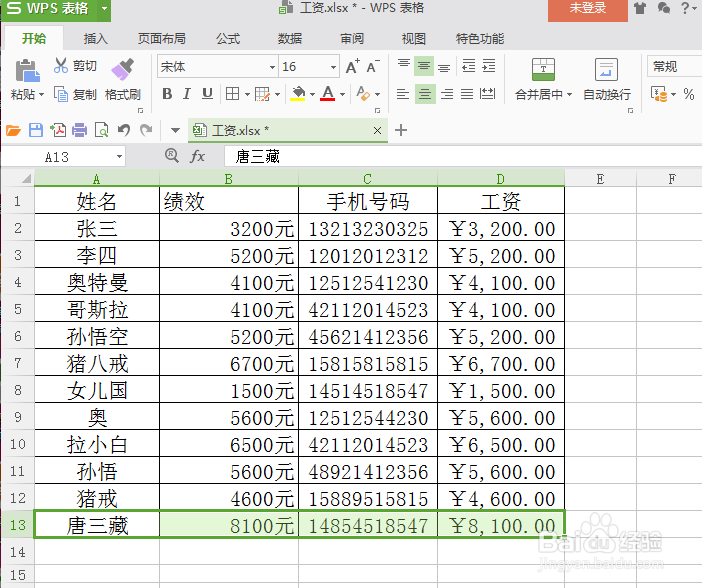Screen dimensions: 702x588
Task: Switch to the 插入 tab
Action: 95,39
